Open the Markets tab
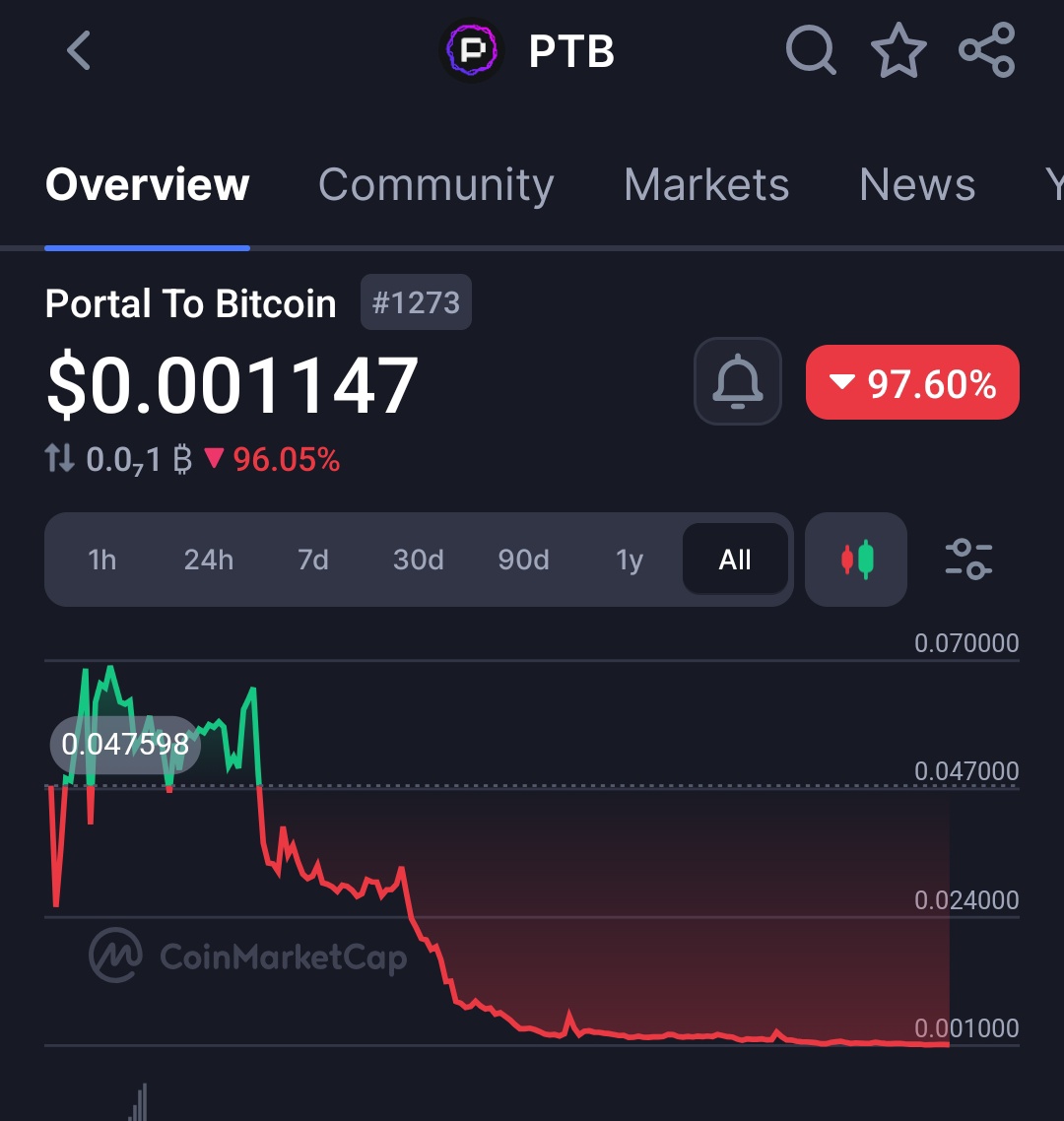Image resolution: width=1064 pixels, height=1121 pixels. 706,184
